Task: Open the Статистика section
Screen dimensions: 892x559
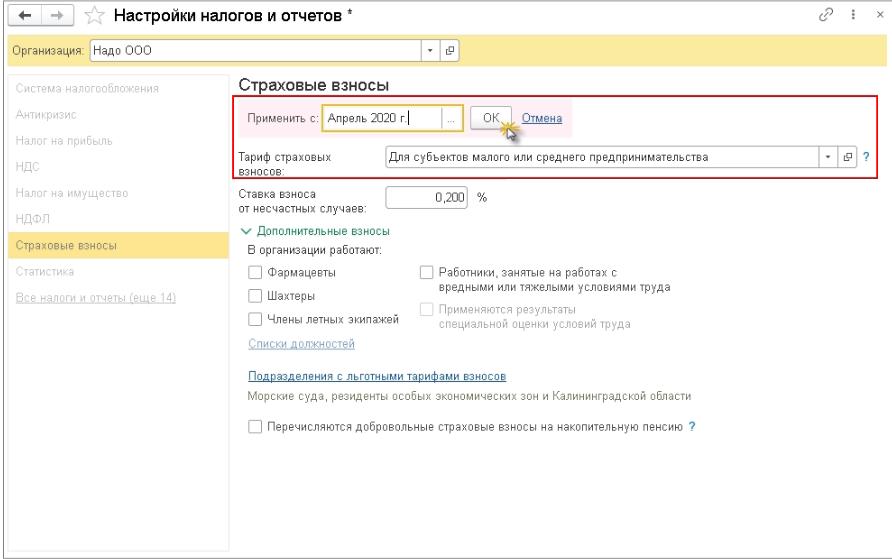Action: pyautogui.click(x=45, y=271)
